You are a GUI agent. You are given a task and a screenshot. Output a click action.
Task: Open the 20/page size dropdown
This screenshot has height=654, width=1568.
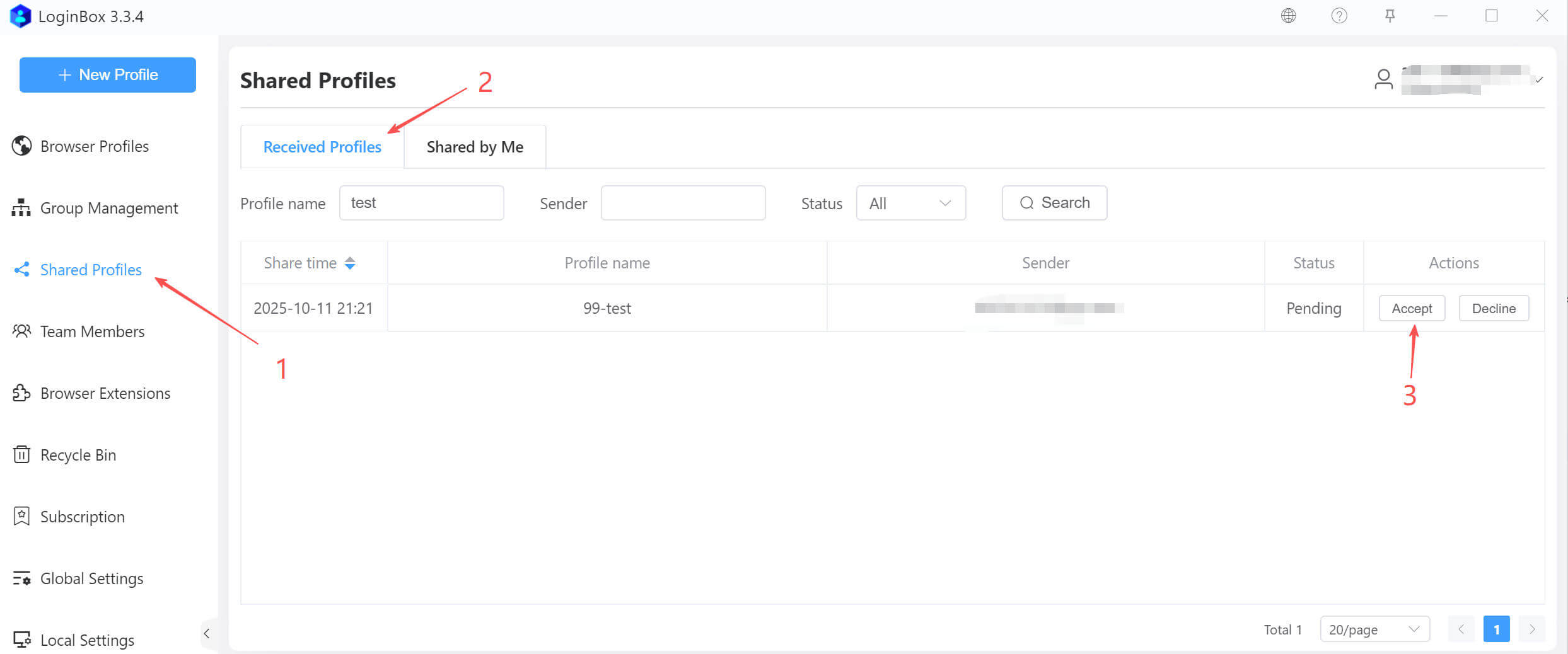(x=1374, y=629)
